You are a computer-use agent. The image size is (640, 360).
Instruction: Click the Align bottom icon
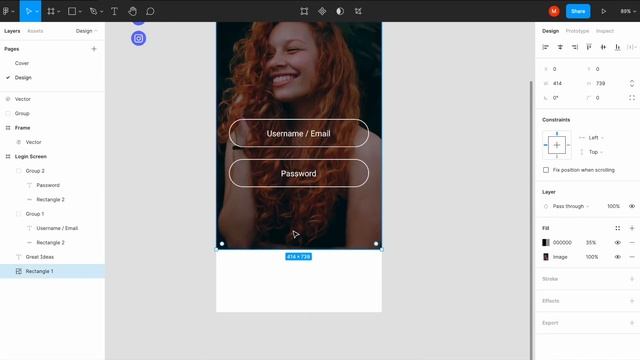[618, 47]
